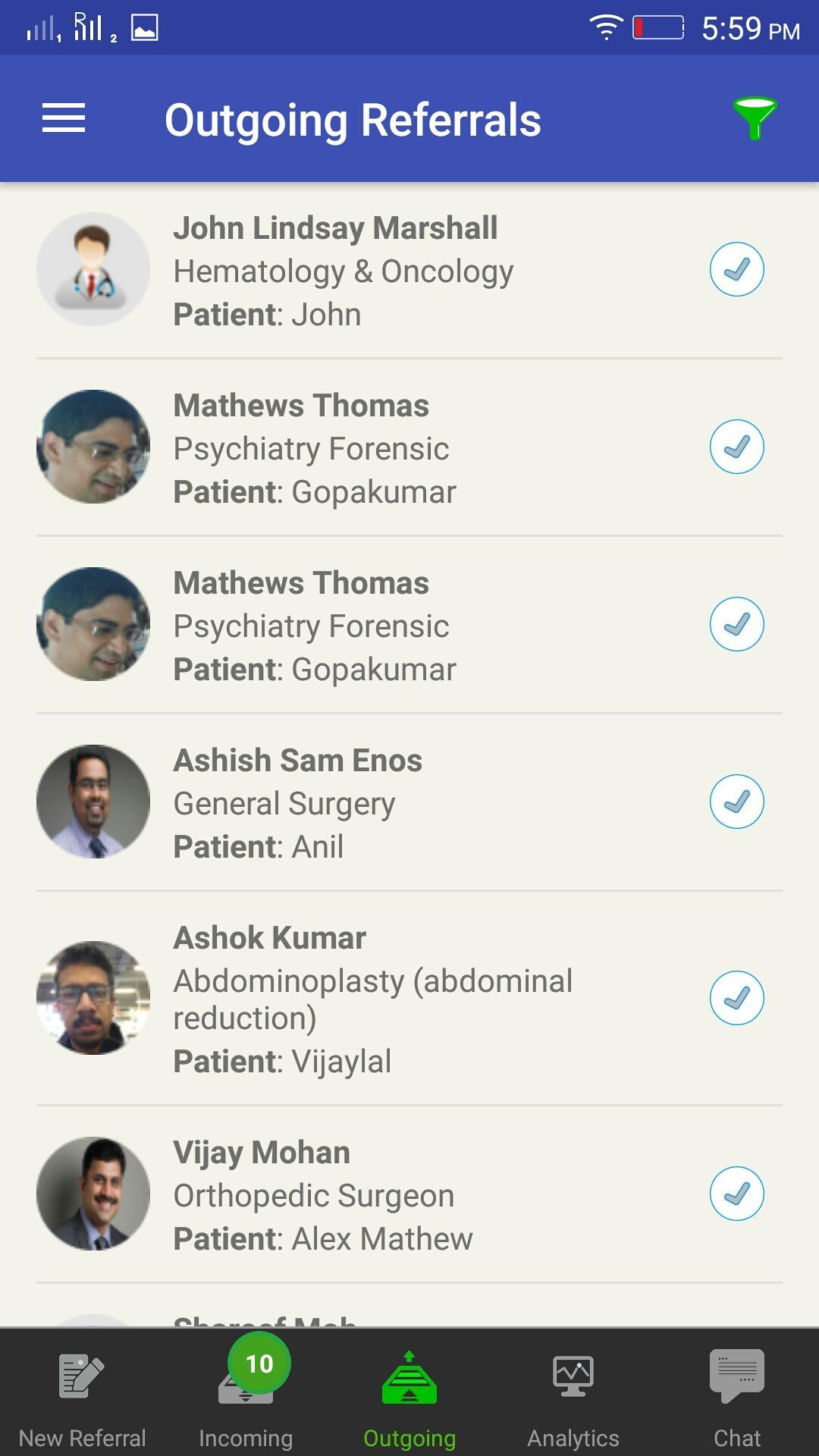The image size is (819, 1456).
Task: Toggle check mark for John Lindsay Marshall
Action: pos(737,269)
